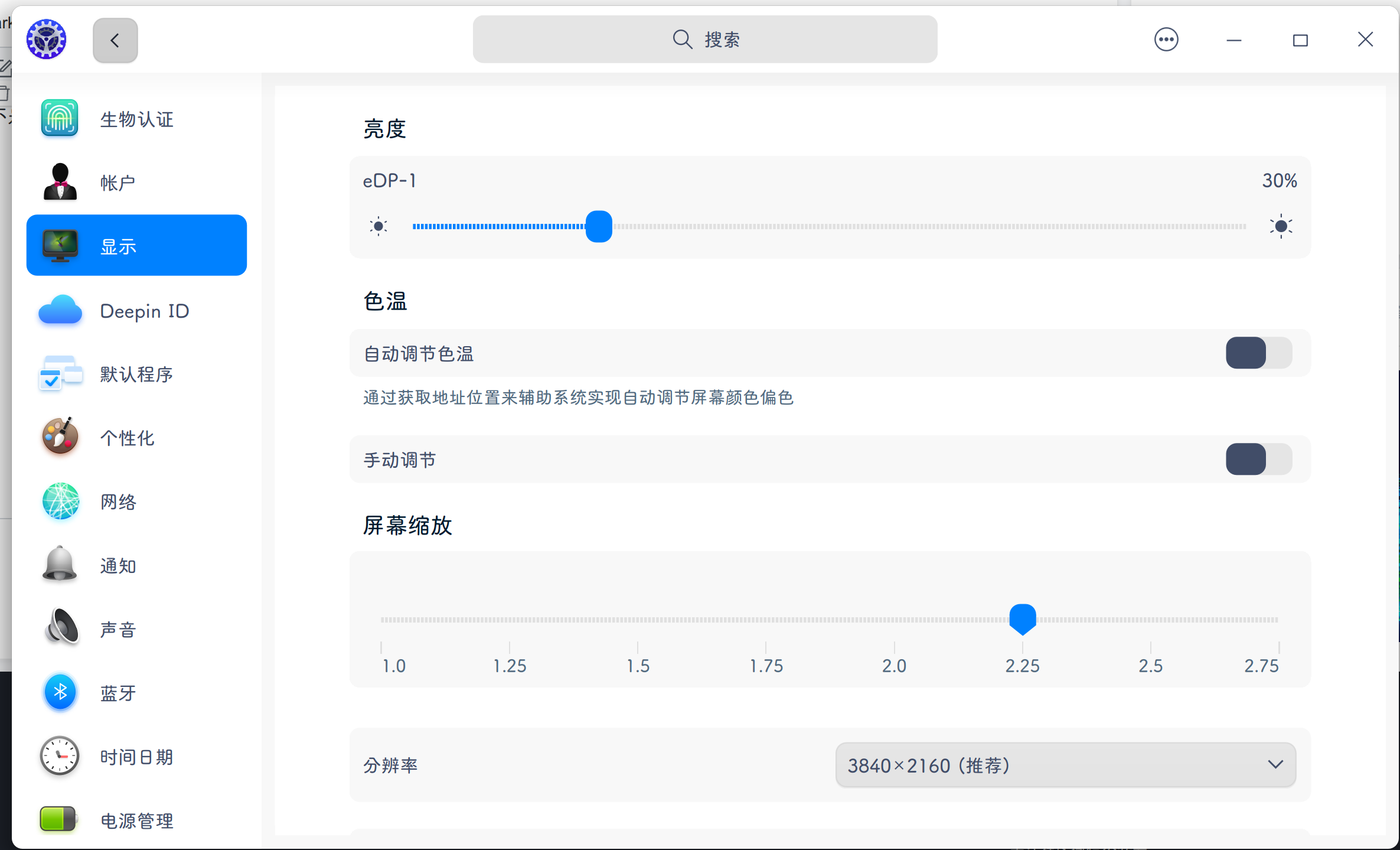
Task: Switch to the 显示 section
Action: pyautogui.click(x=136, y=245)
